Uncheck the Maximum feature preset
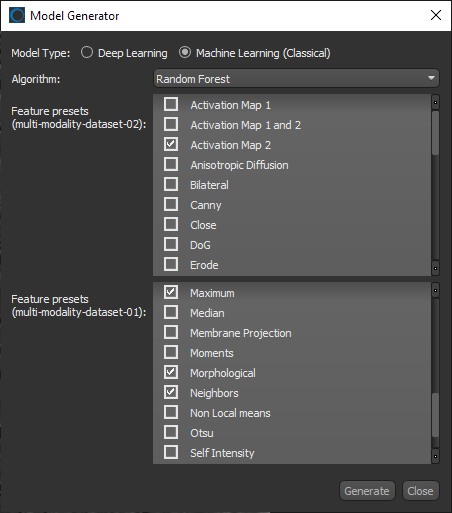The width and height of the screenshot is (452, 513). pyautogui.click(x=171, y=292)
